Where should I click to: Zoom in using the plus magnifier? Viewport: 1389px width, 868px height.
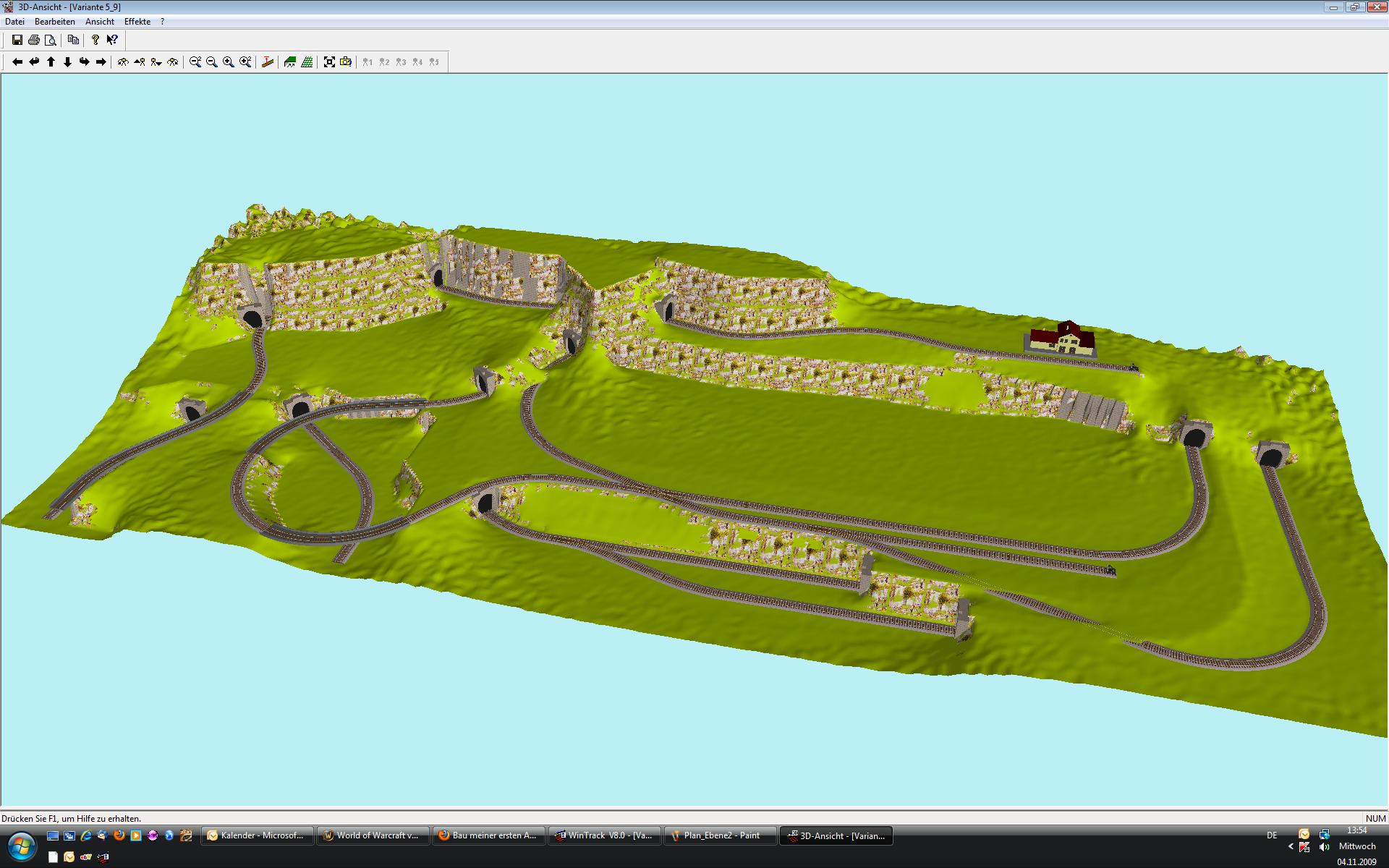click(x=229, y=62)
